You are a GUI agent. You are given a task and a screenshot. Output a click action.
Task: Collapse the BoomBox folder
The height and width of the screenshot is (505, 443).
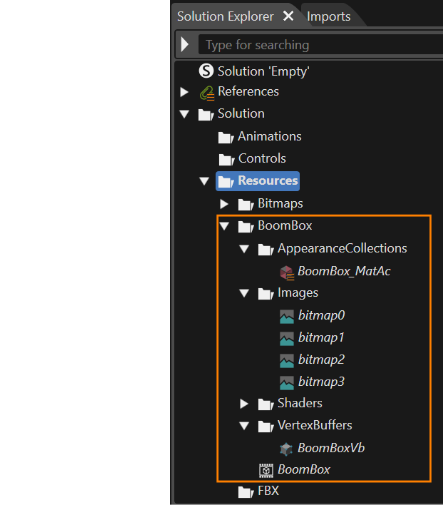224,226
